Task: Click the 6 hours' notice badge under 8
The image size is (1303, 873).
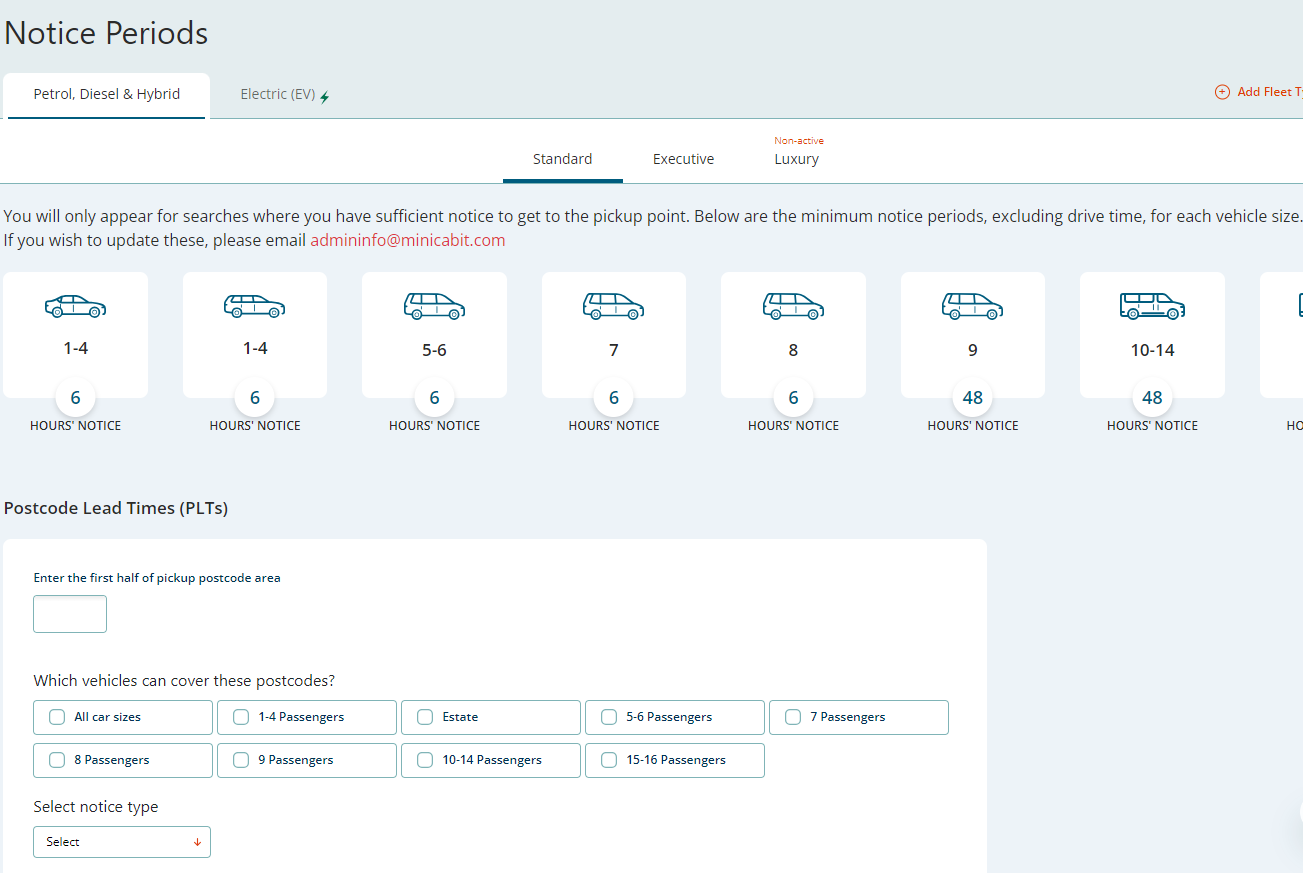Action: 793,398
